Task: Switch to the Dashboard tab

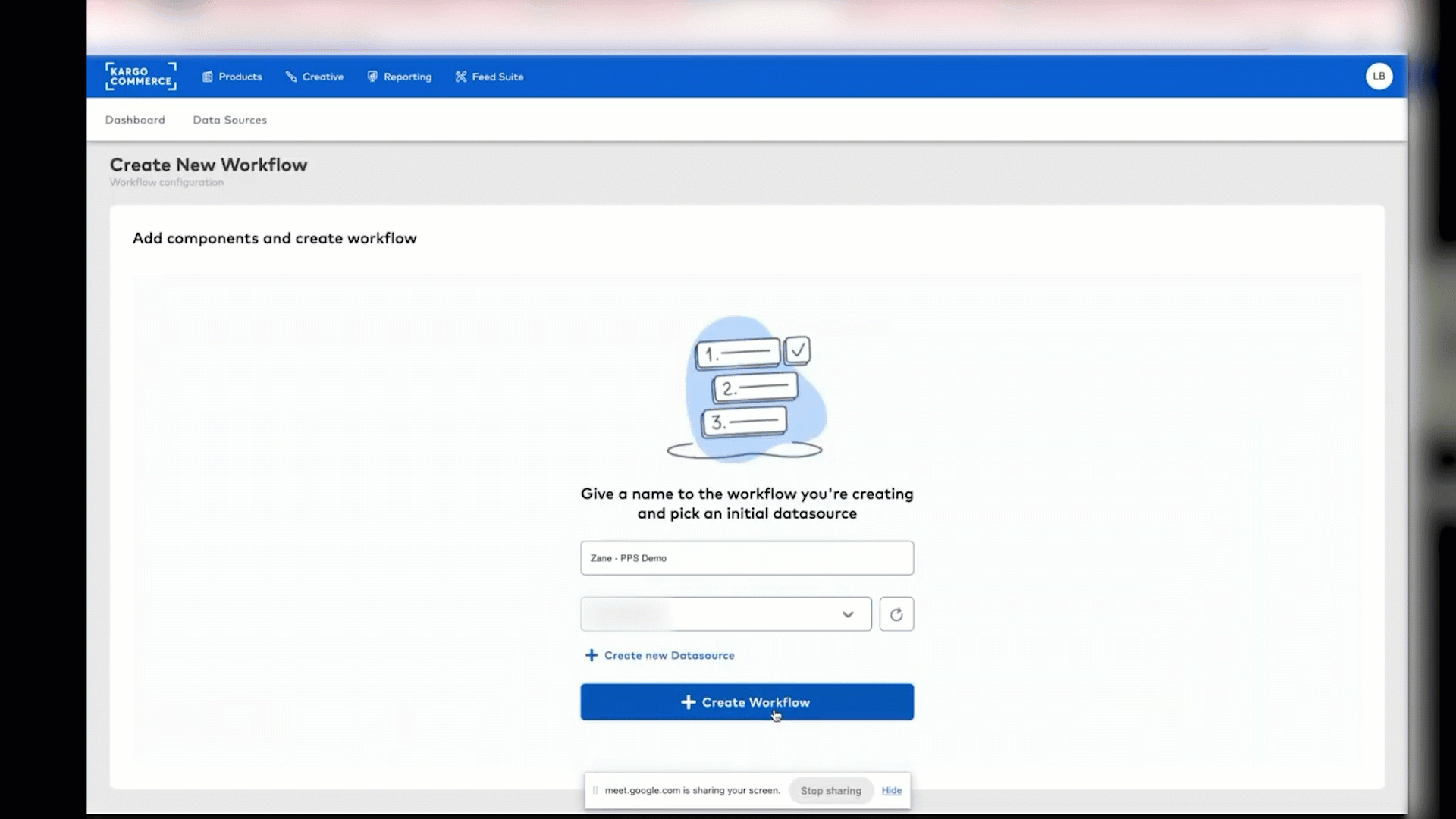Action: [x=134, y=119]
